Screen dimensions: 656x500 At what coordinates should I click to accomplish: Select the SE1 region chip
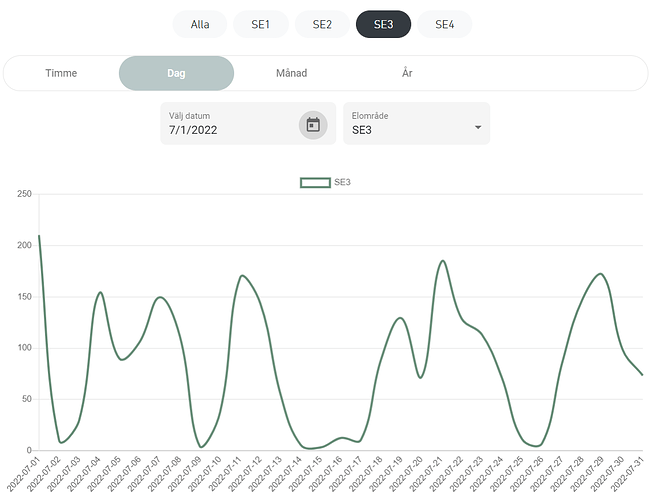coord(261,24)
